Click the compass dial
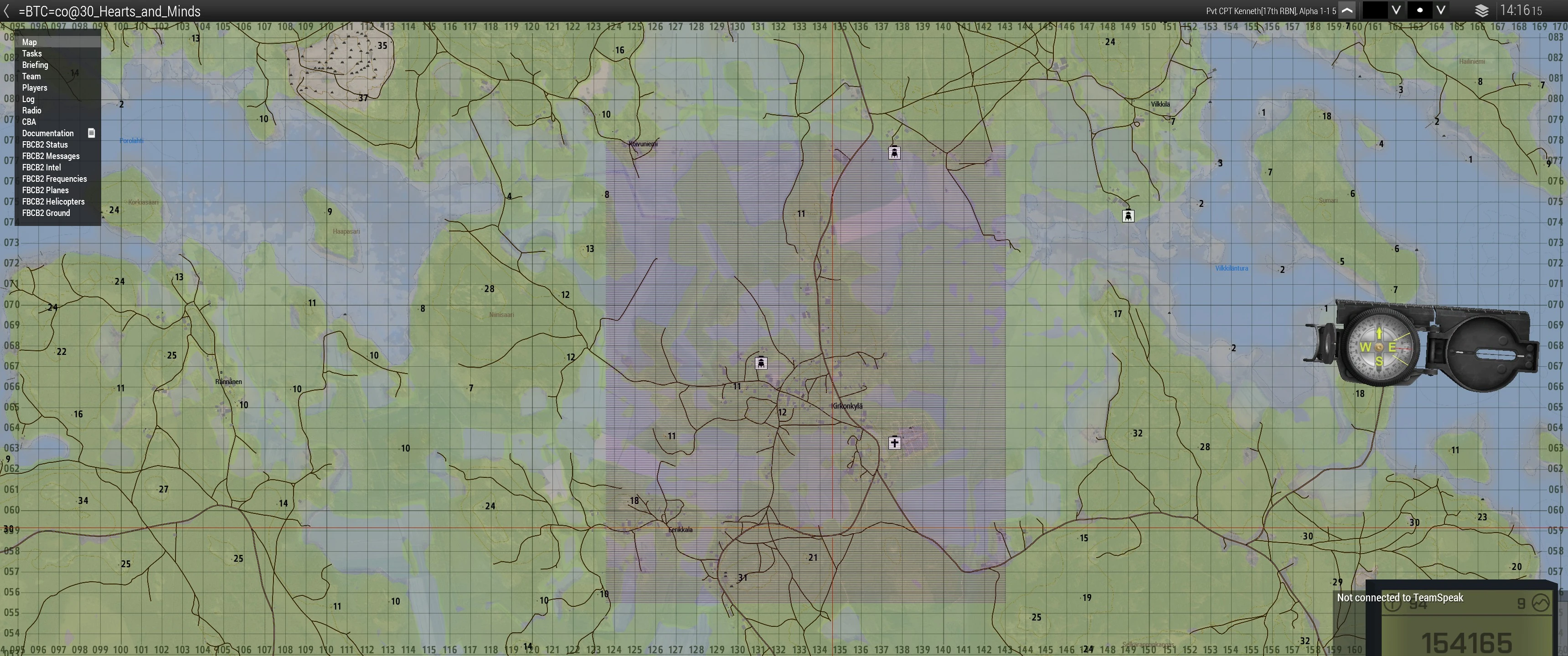Image resolution: width=1568 pixels, height=656 pixels. tap(1379, 347)
